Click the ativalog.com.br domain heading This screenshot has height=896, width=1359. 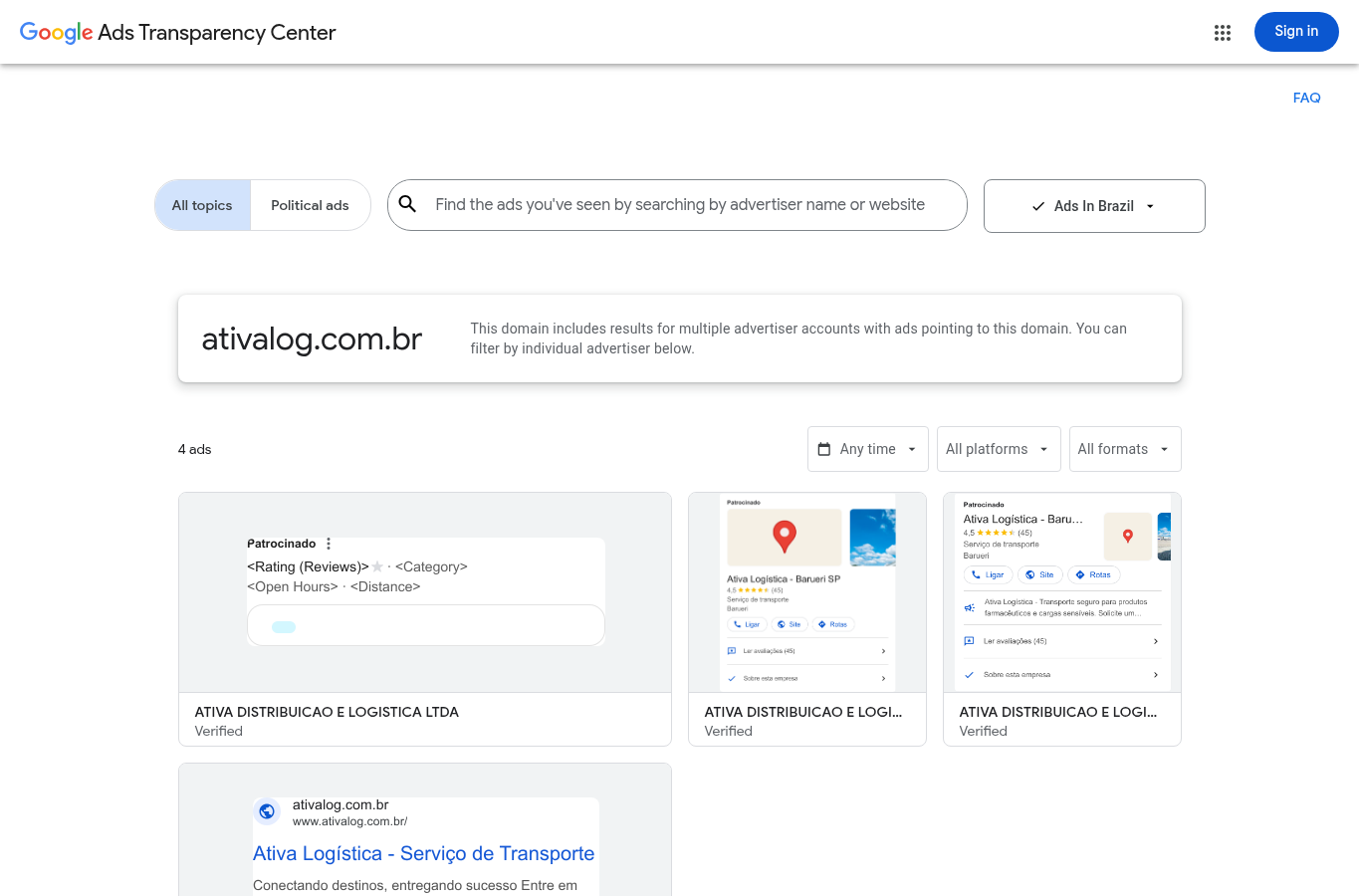point(312,338)
